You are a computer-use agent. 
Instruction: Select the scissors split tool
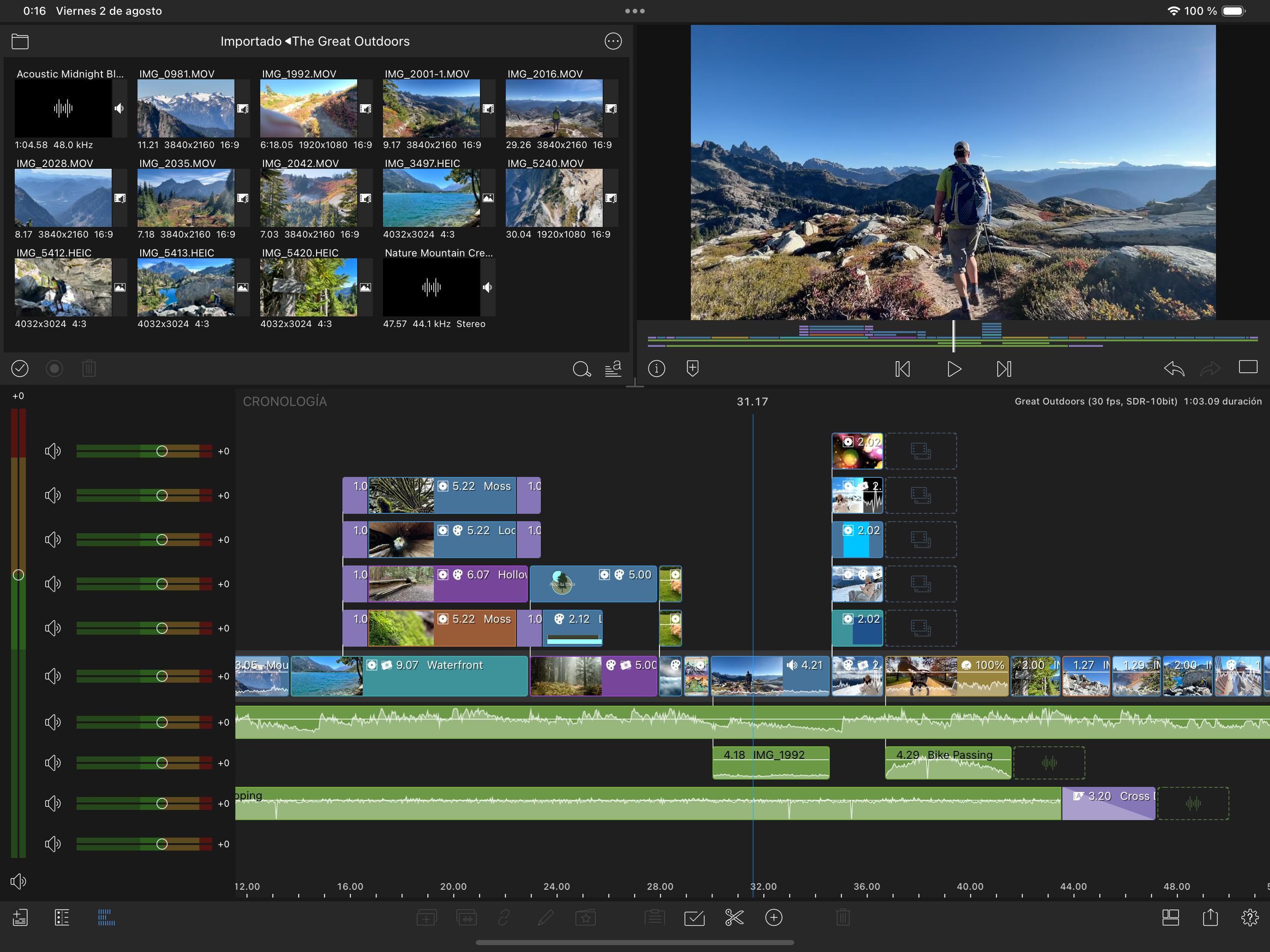pyautogui.click(x=734, y=917)
